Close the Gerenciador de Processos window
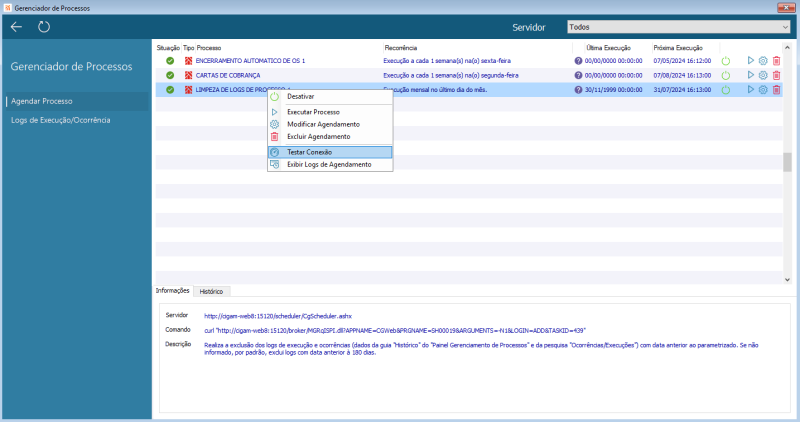Image resolution: width=800 pixels, height=422 pixels. (x=787, y=7)
